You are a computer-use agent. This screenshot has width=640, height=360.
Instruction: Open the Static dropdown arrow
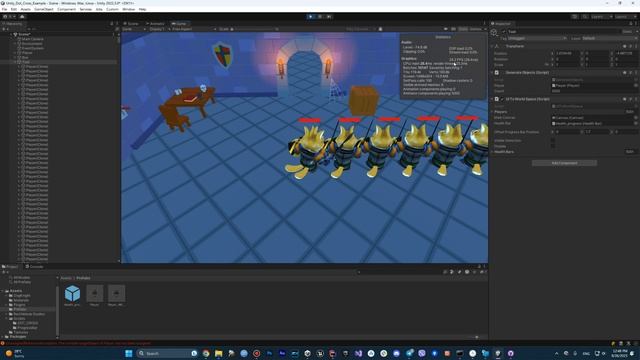(636, 31)
